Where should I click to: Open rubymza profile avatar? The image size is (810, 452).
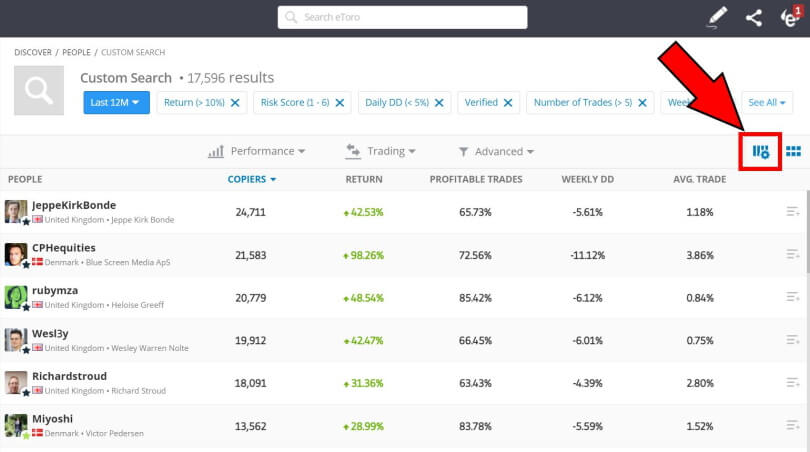(x=15, y=298)
